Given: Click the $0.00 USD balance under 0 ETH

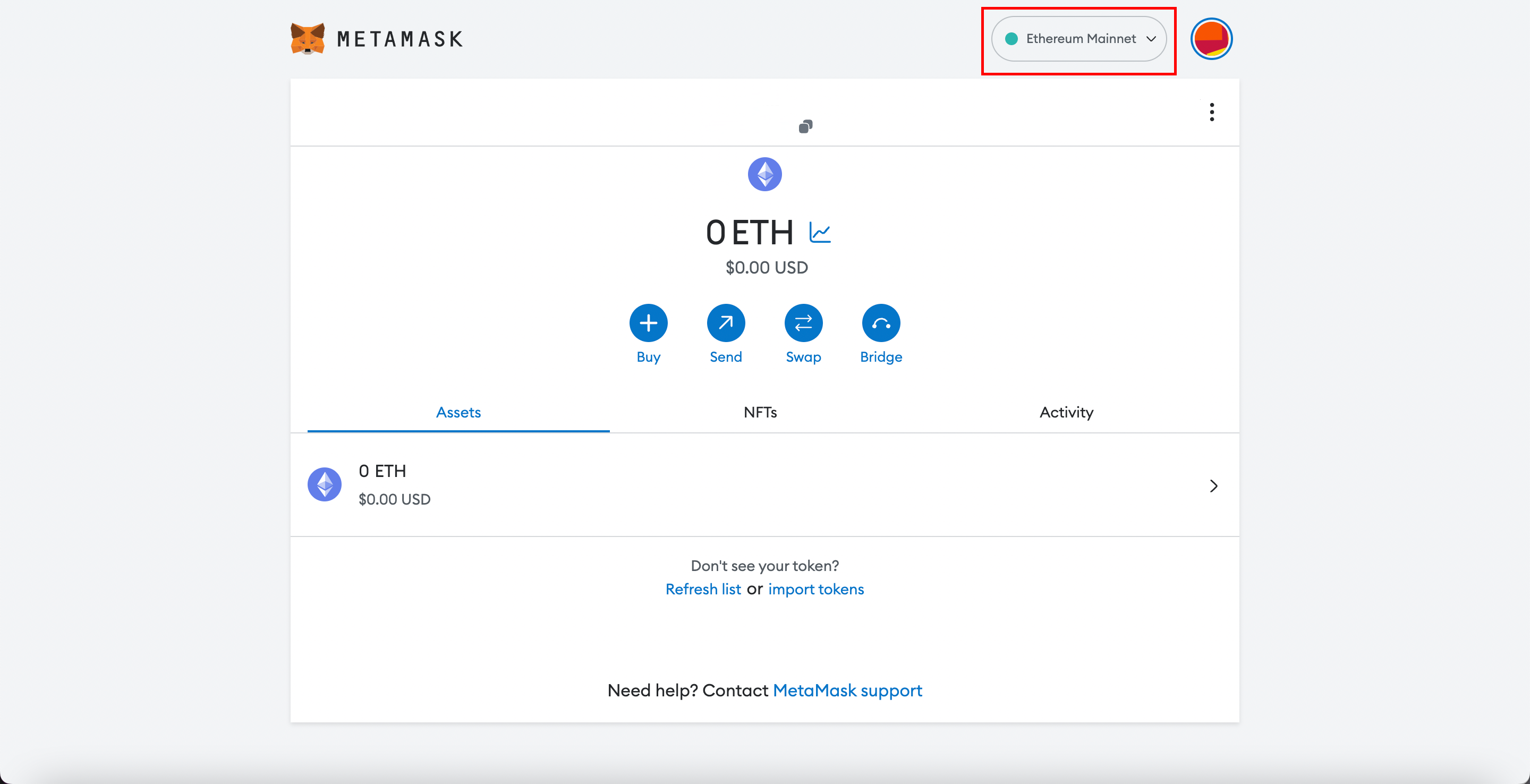Looking at the screenshot, I should (767, 268).
